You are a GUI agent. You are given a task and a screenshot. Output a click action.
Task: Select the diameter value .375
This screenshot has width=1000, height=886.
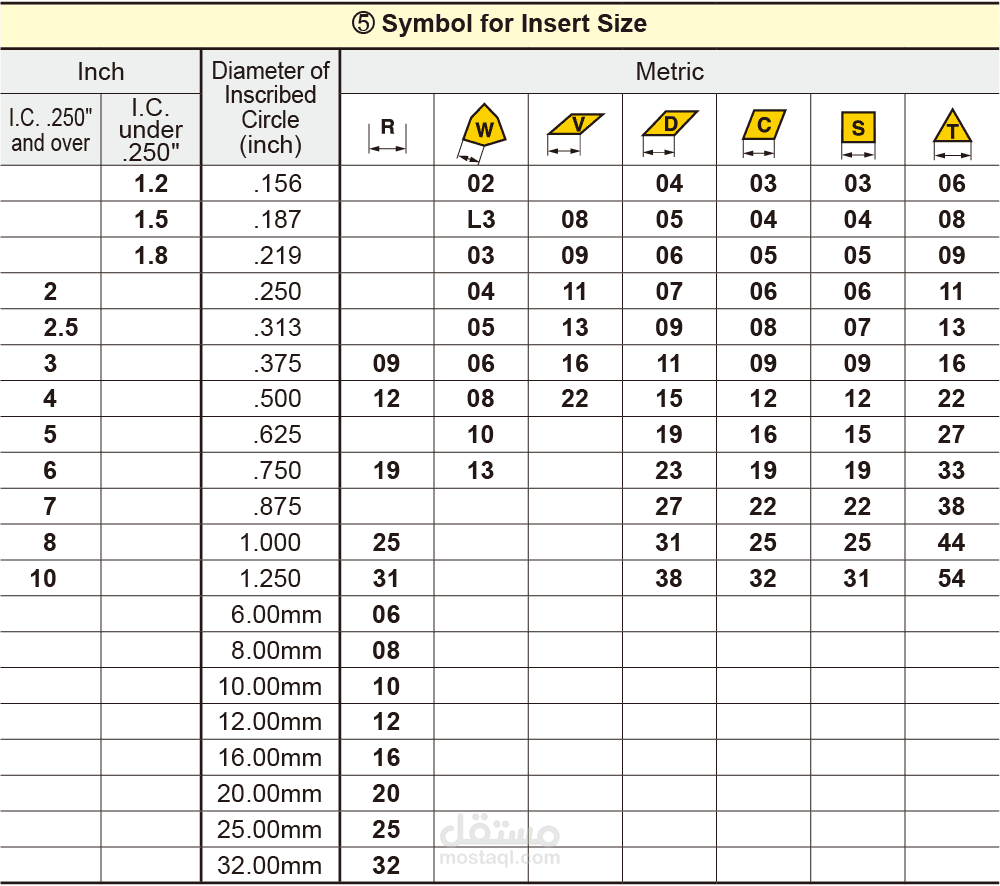pyautogui.click(x=277, y=364)
